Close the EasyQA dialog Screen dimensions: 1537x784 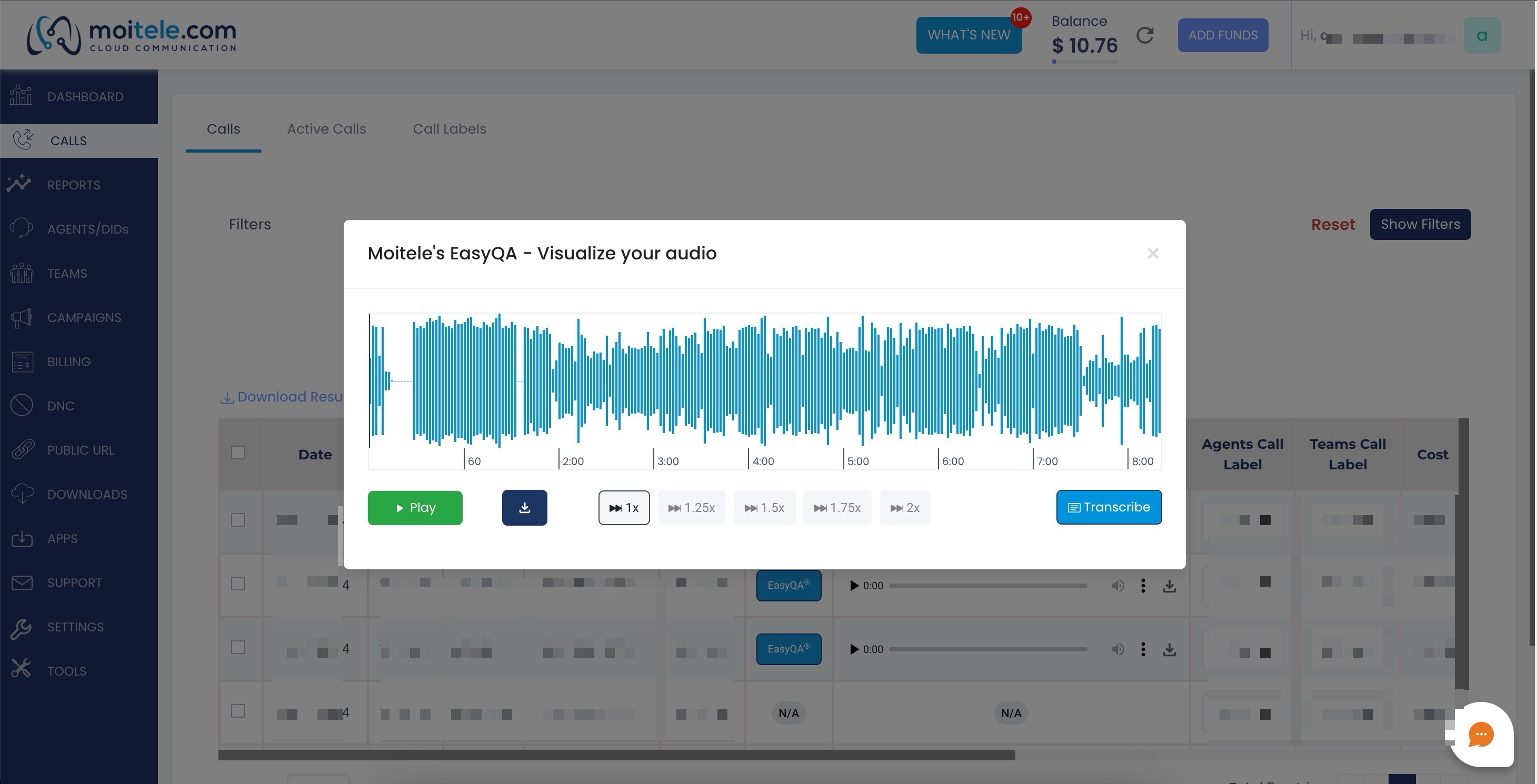pyautogui.click(x=1153, y=254)
